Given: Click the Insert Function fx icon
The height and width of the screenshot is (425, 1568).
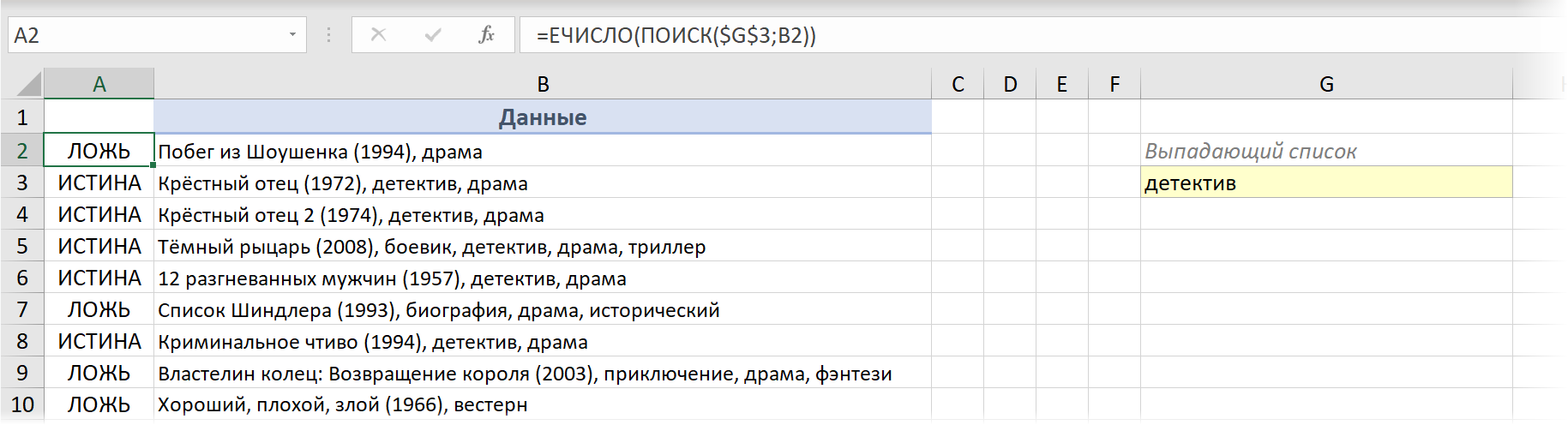Looking at the screenshot, I should tap(486, 35).
